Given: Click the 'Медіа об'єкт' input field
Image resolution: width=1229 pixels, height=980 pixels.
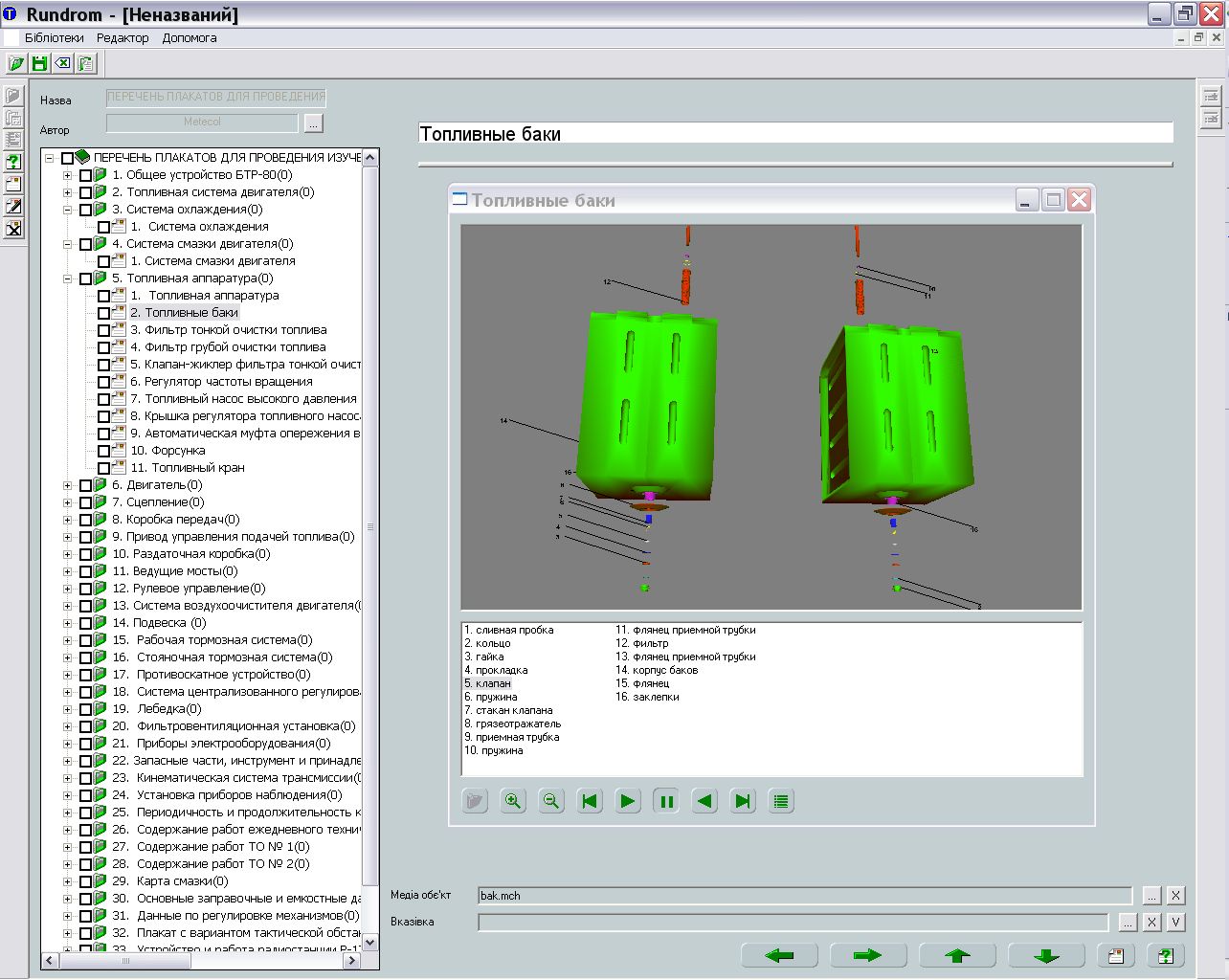Looking at the screenshot, I should (804, 896).
